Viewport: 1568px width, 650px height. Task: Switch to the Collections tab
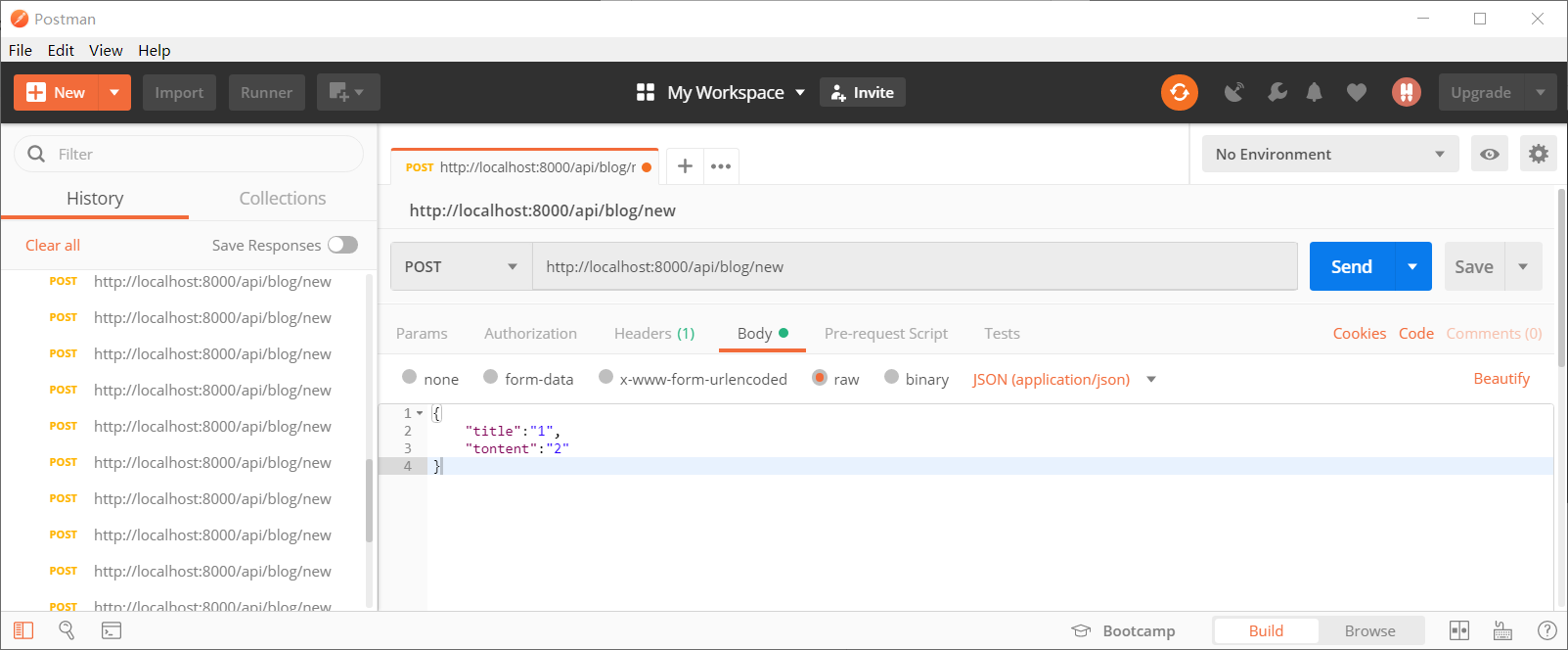point(283,199)
